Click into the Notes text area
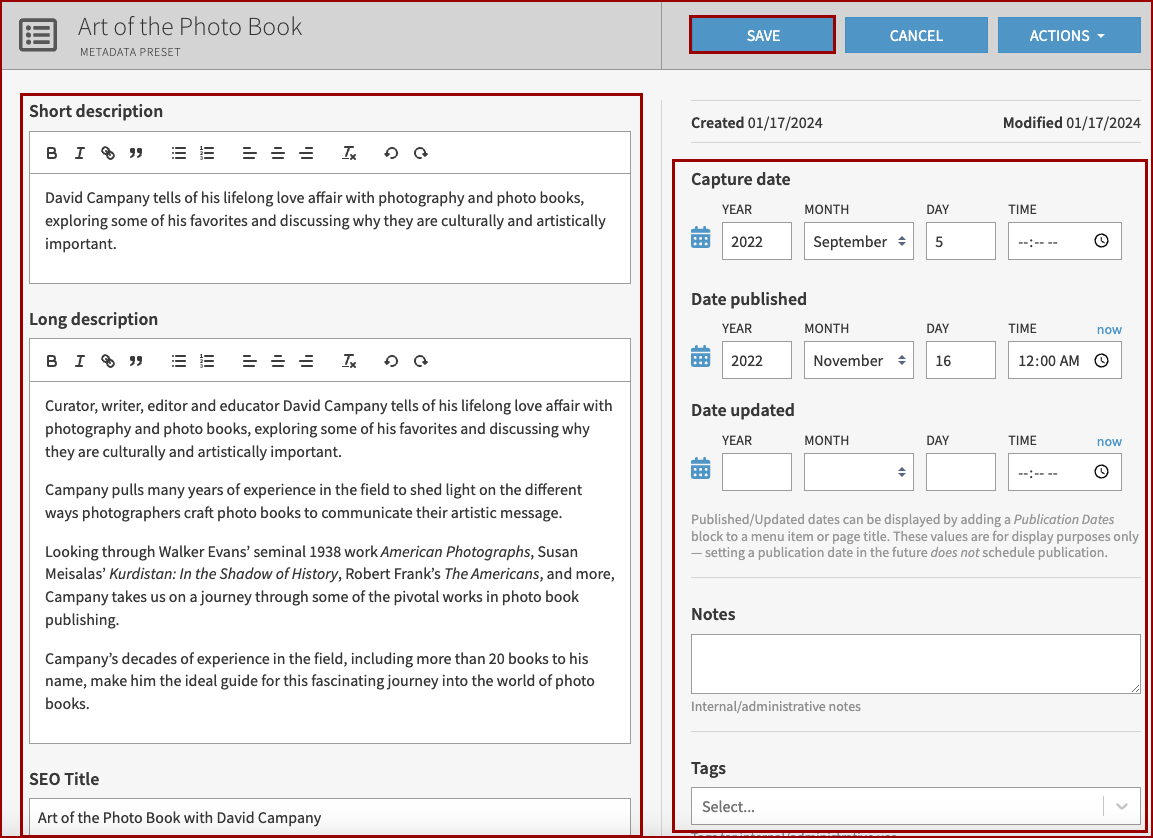 (x=915, y=663)
